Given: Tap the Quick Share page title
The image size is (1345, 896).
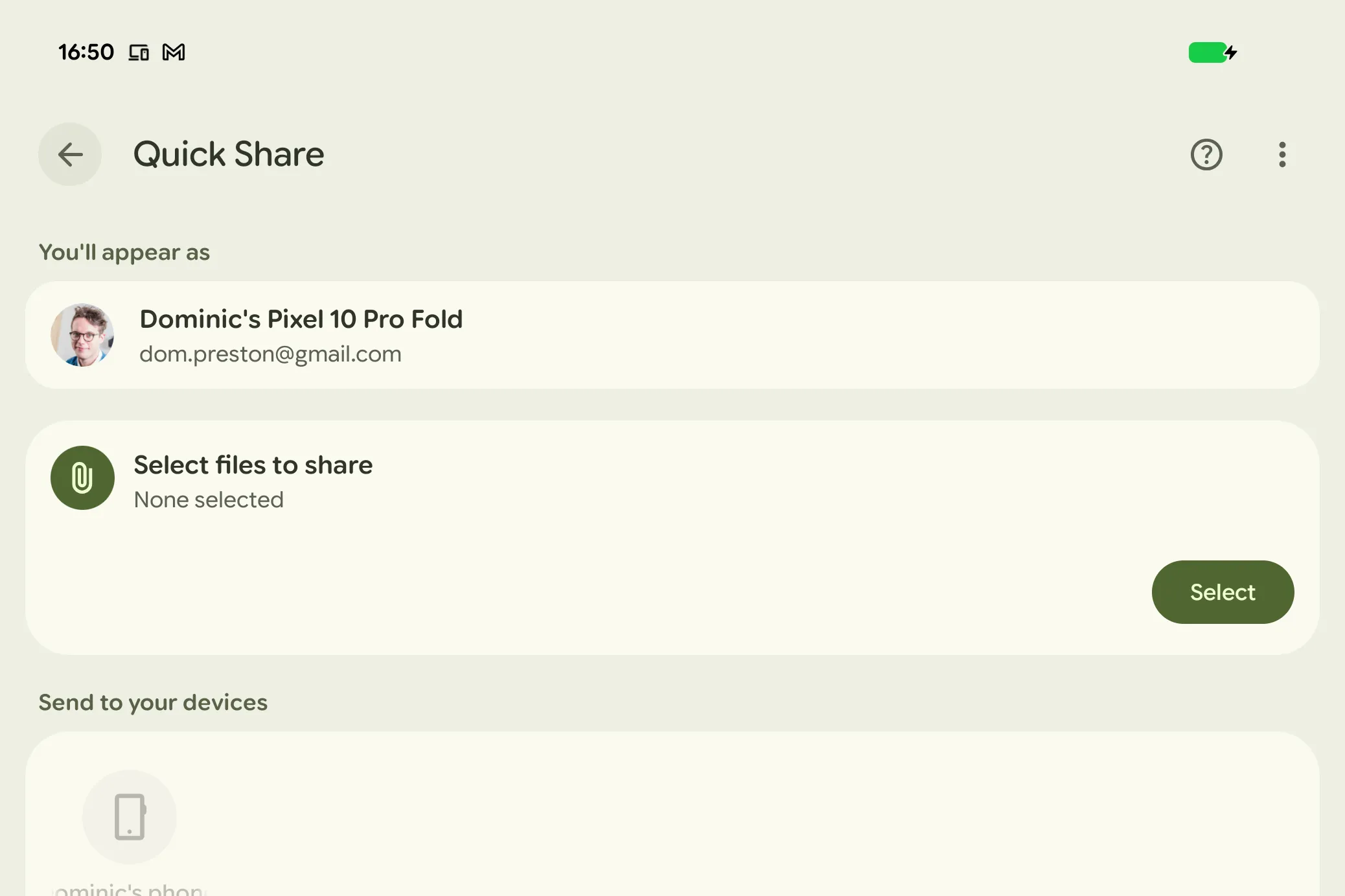Looking at the screenshot, I should 229,154.
